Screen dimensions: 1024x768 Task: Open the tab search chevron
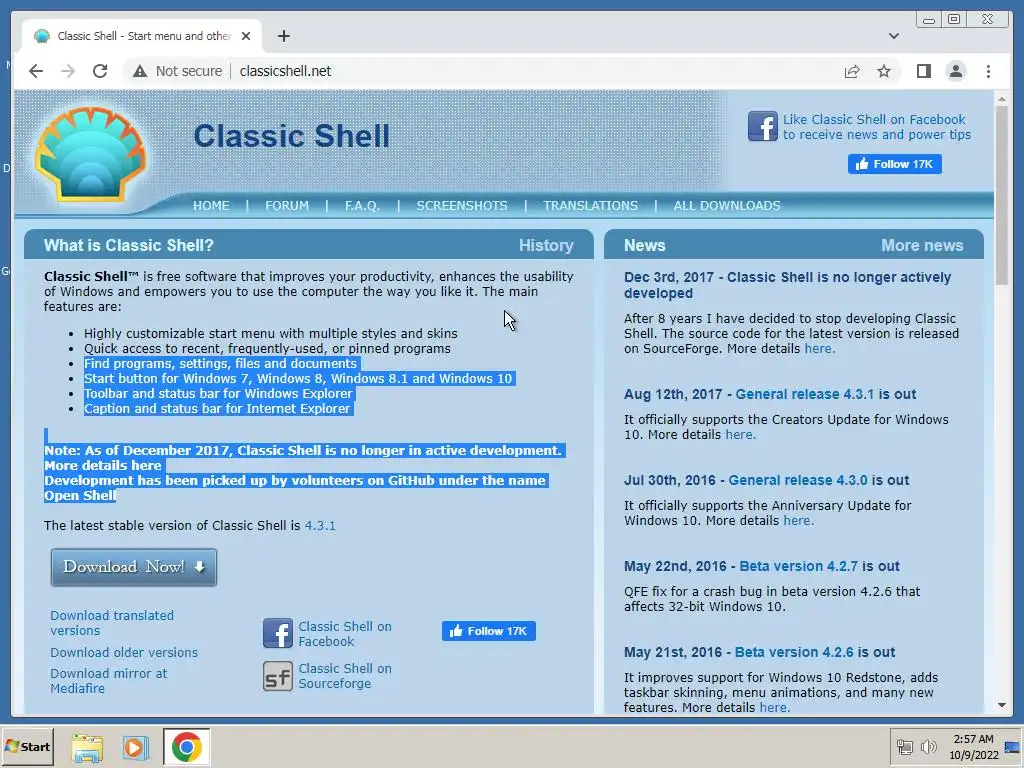pyautogui.click(x=893, y=36)
